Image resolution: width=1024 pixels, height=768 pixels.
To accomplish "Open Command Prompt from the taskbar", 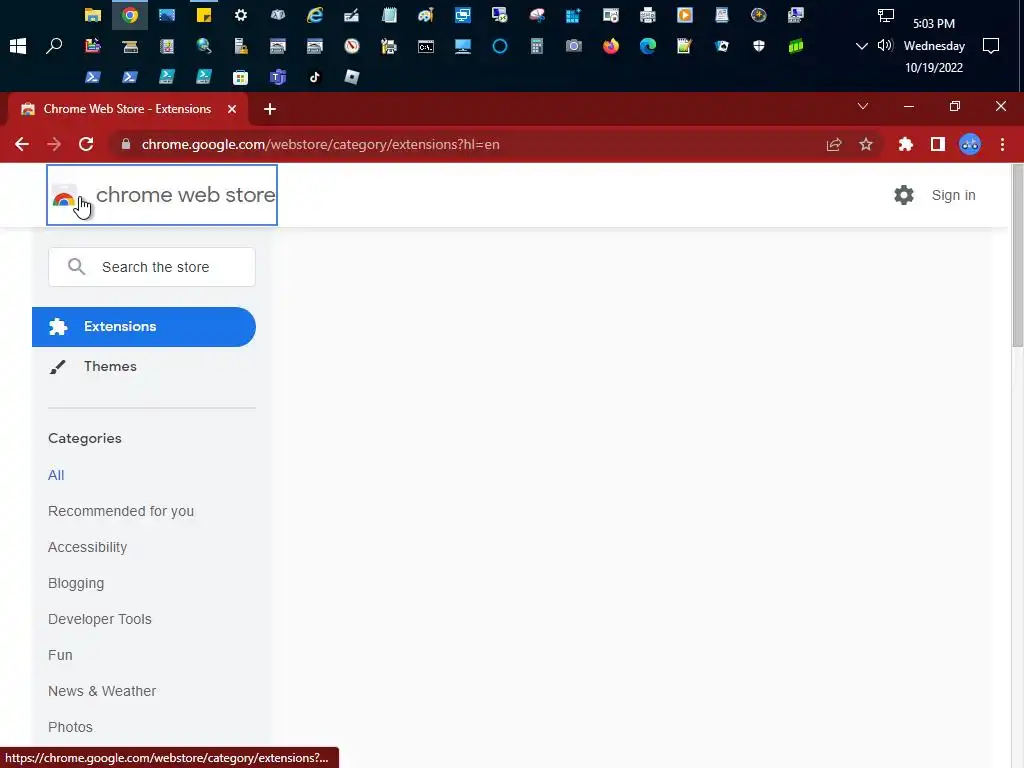I will [x=426, y=46].
